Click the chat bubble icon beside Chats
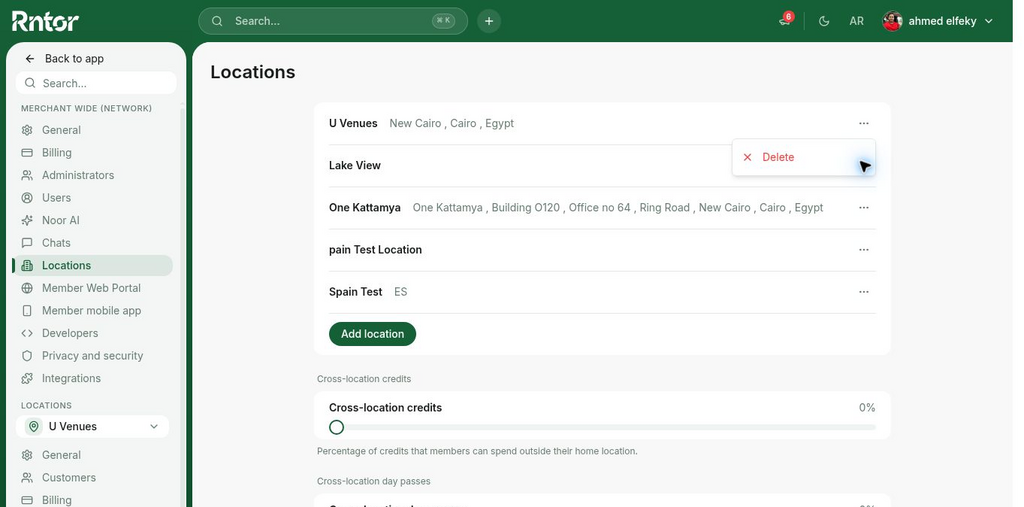1024x507 pixels. point(27,242)
